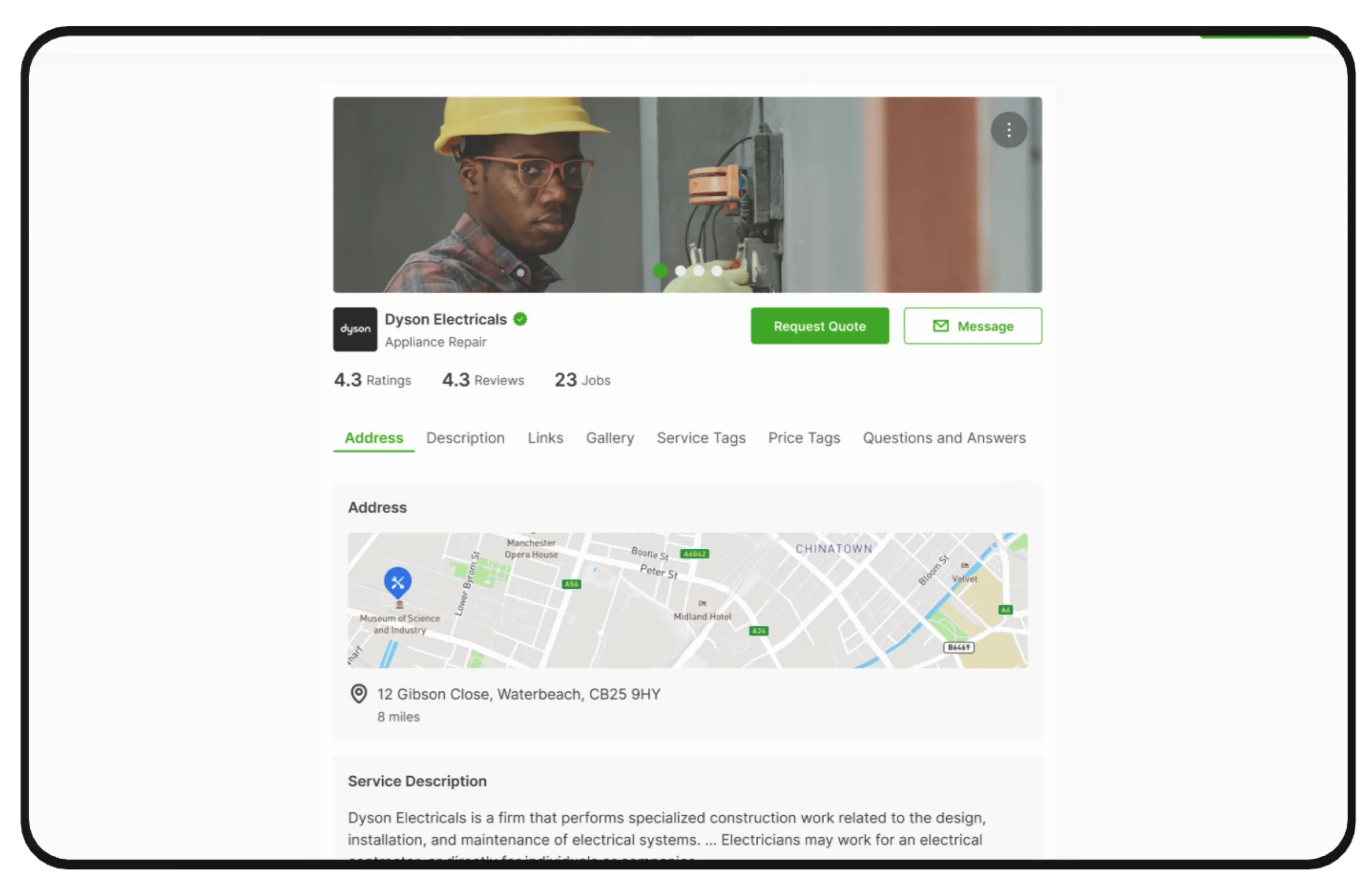Open the Gallery tab
1372x890 pixels.
[610, 438]
